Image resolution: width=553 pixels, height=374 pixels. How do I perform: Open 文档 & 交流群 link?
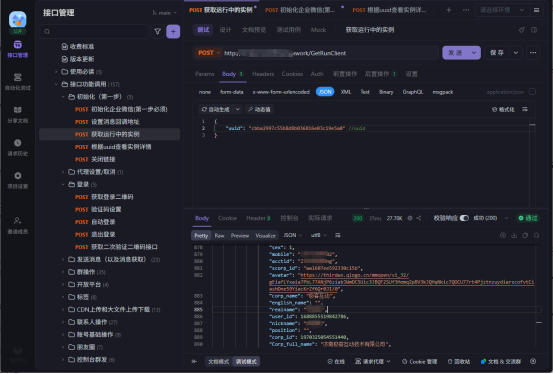tap(501, 361)
